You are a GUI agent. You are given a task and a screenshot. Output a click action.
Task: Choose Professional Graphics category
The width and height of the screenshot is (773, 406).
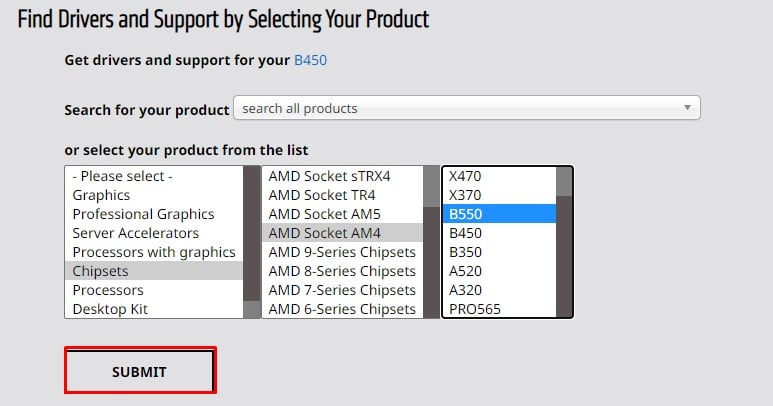pos(143,214)
